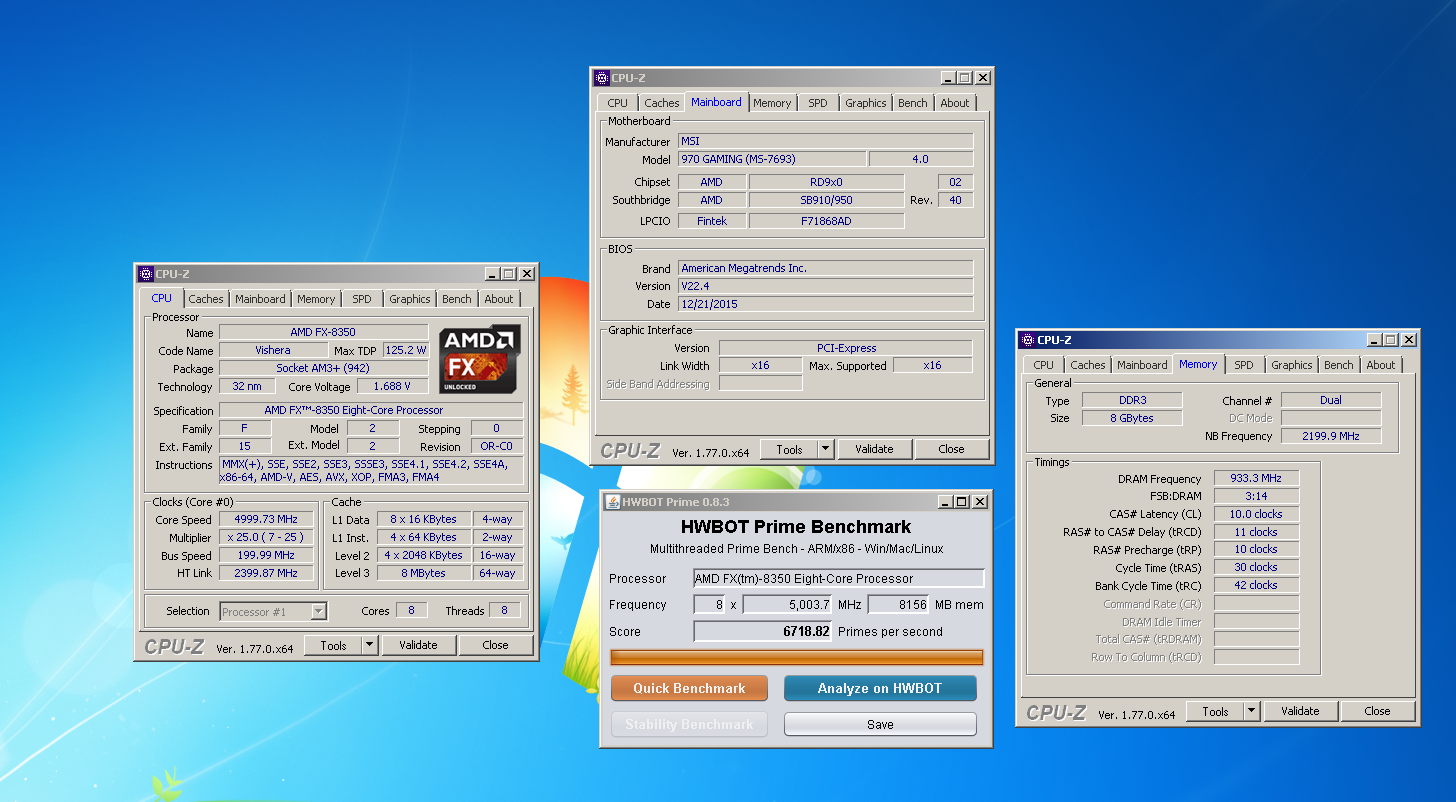Viewport: 1456px width, 802px height.
Task: Open Mainboard tab in CPU window
Action: [x=260, y=299]
